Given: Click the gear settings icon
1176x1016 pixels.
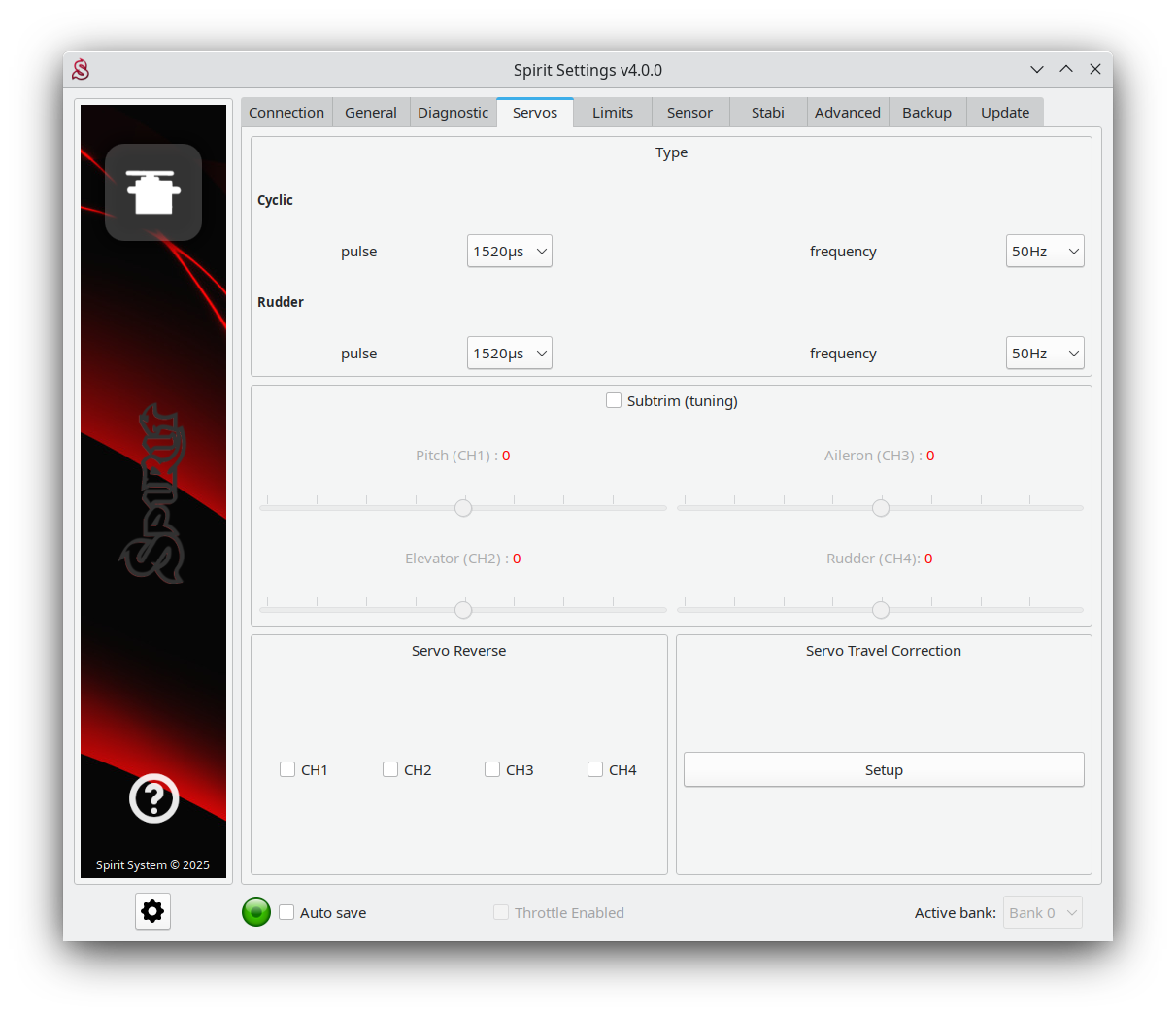Looking at the screenshot, I should pyautogui.click(x=152, y=911).
